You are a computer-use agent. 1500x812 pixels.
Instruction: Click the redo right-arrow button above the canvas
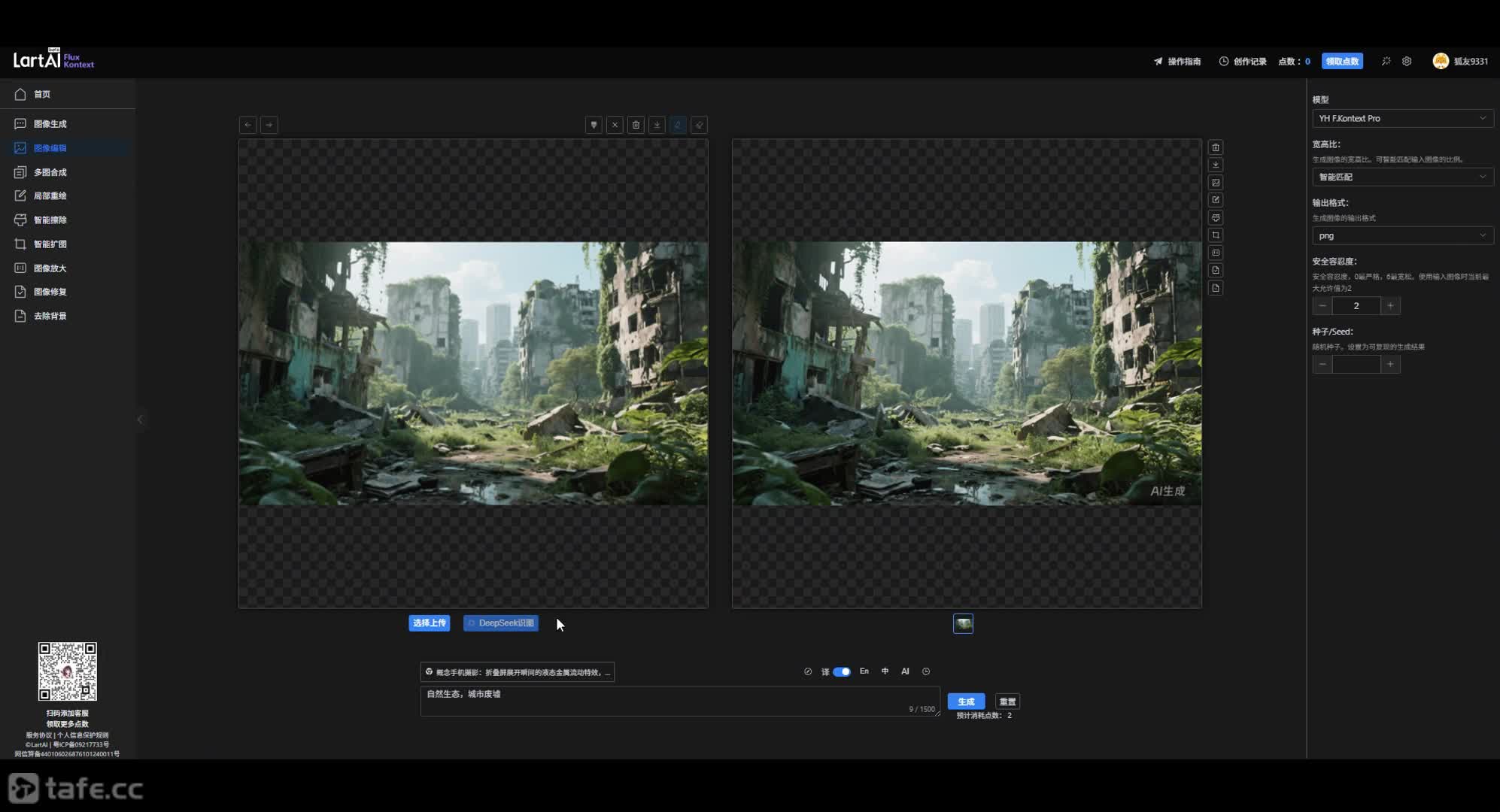click(x=269, y=125)
